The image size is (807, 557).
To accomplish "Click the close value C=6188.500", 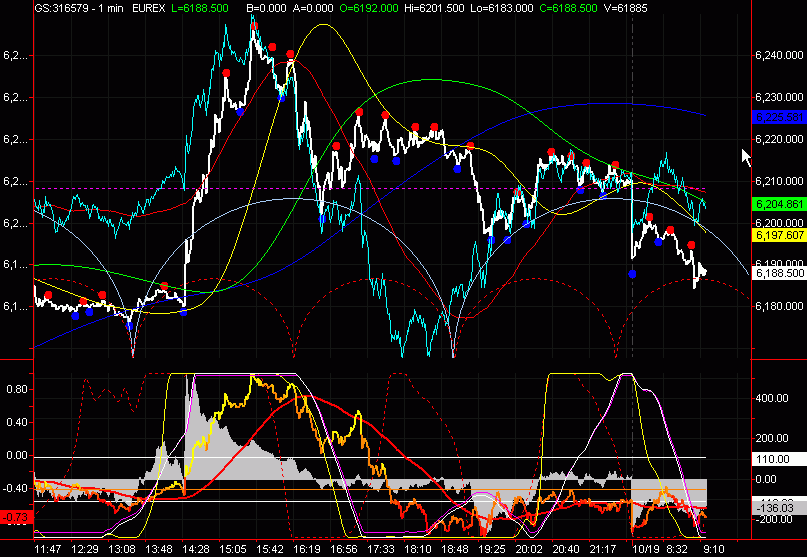I will click(x=568, y=8).
